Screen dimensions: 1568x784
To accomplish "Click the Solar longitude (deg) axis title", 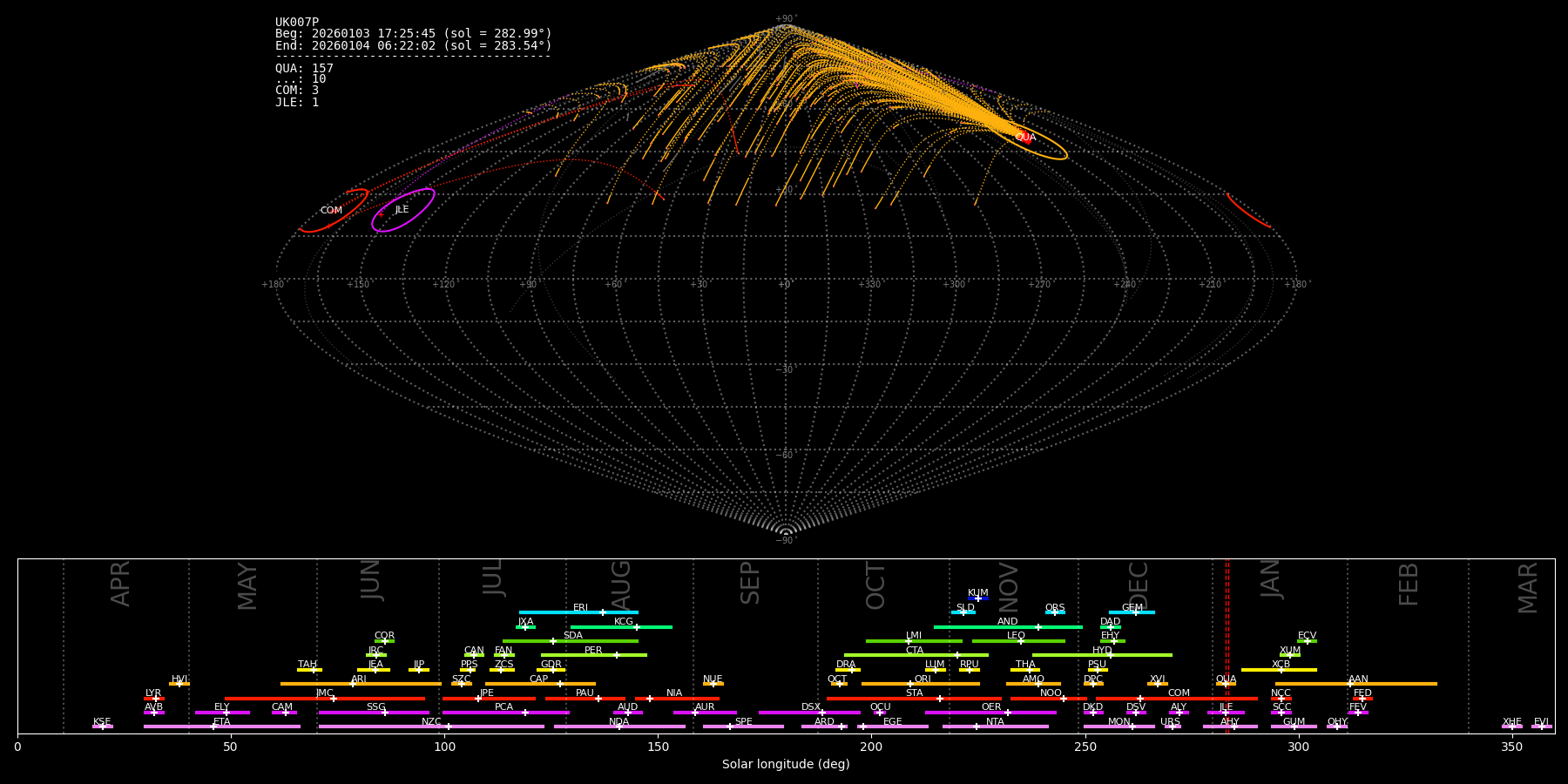I will [786, 765].
